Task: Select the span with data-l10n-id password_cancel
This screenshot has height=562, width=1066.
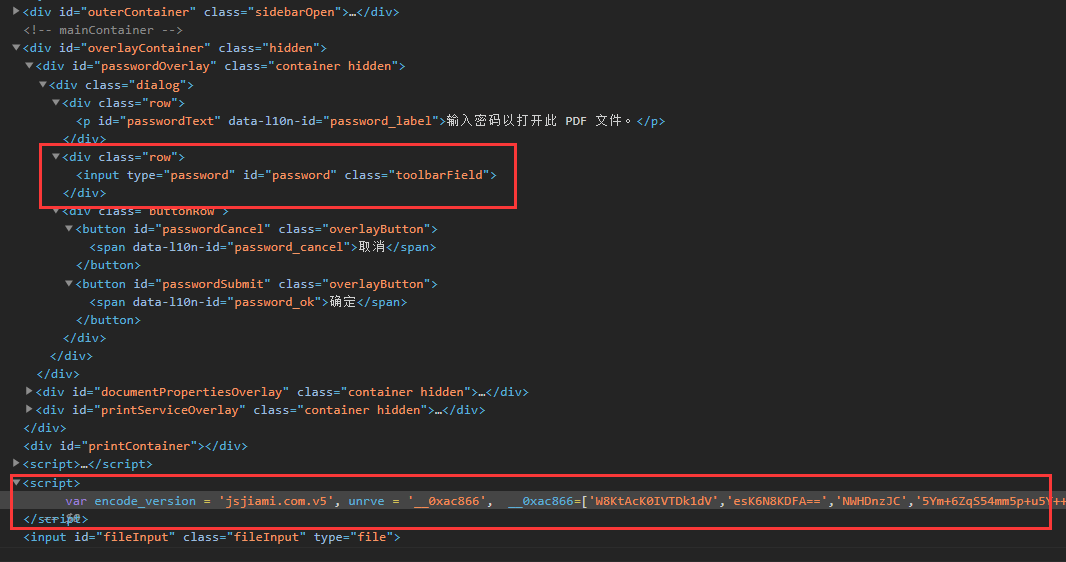Action: (262, 247)
